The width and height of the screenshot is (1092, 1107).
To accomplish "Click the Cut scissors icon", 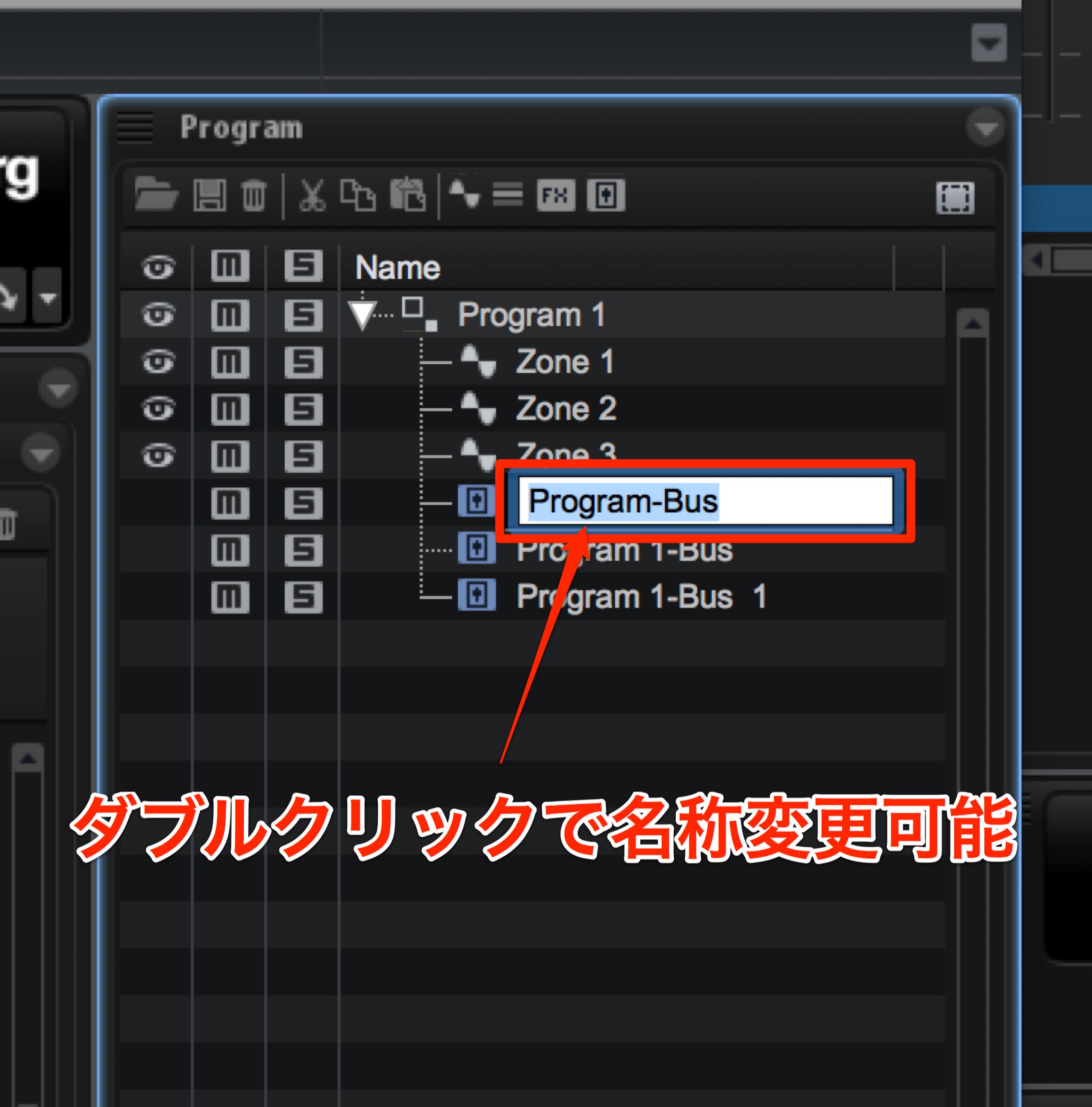I will pos(312,196).
